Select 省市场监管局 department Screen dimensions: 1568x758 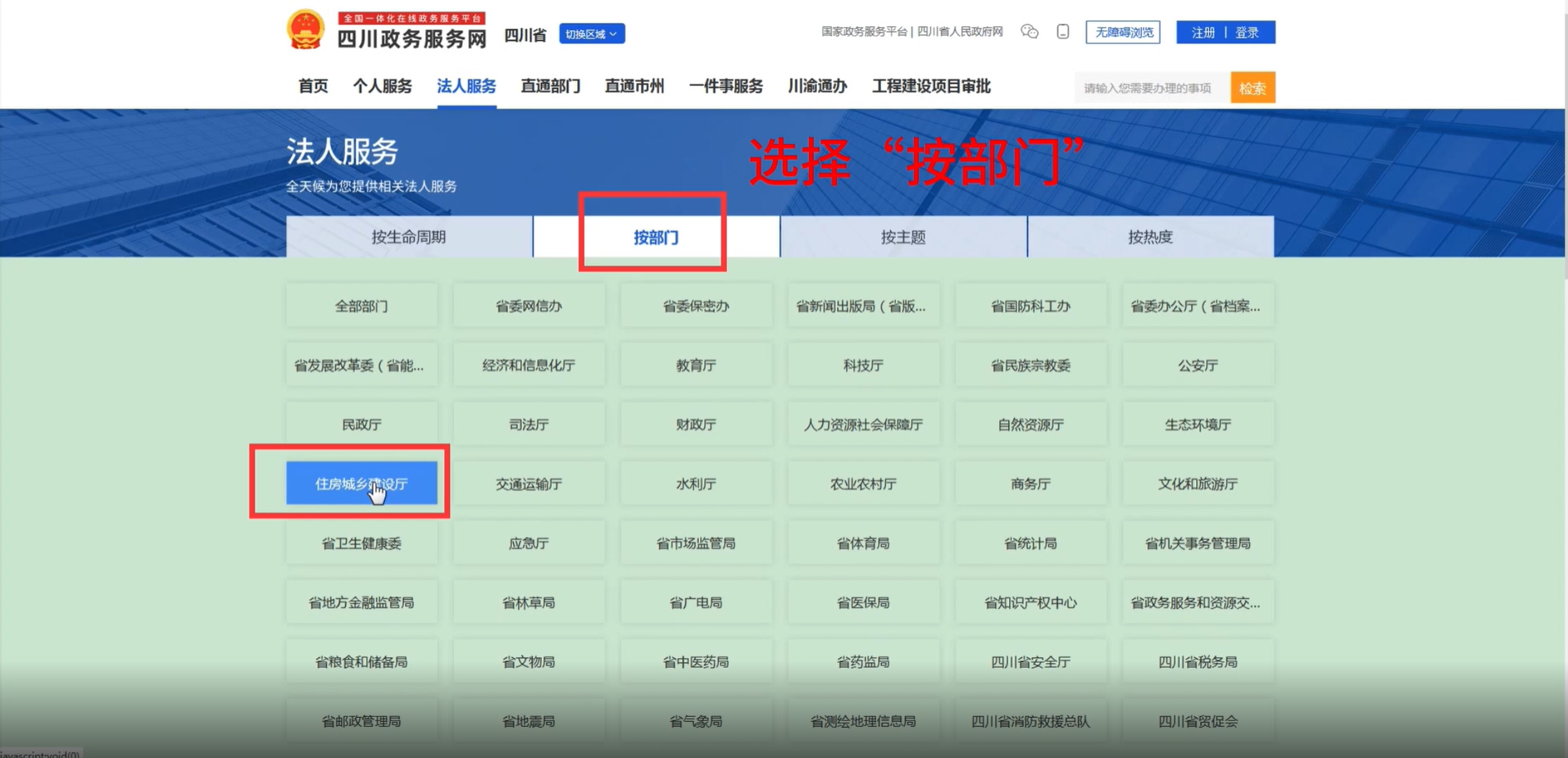click(696, 542)
